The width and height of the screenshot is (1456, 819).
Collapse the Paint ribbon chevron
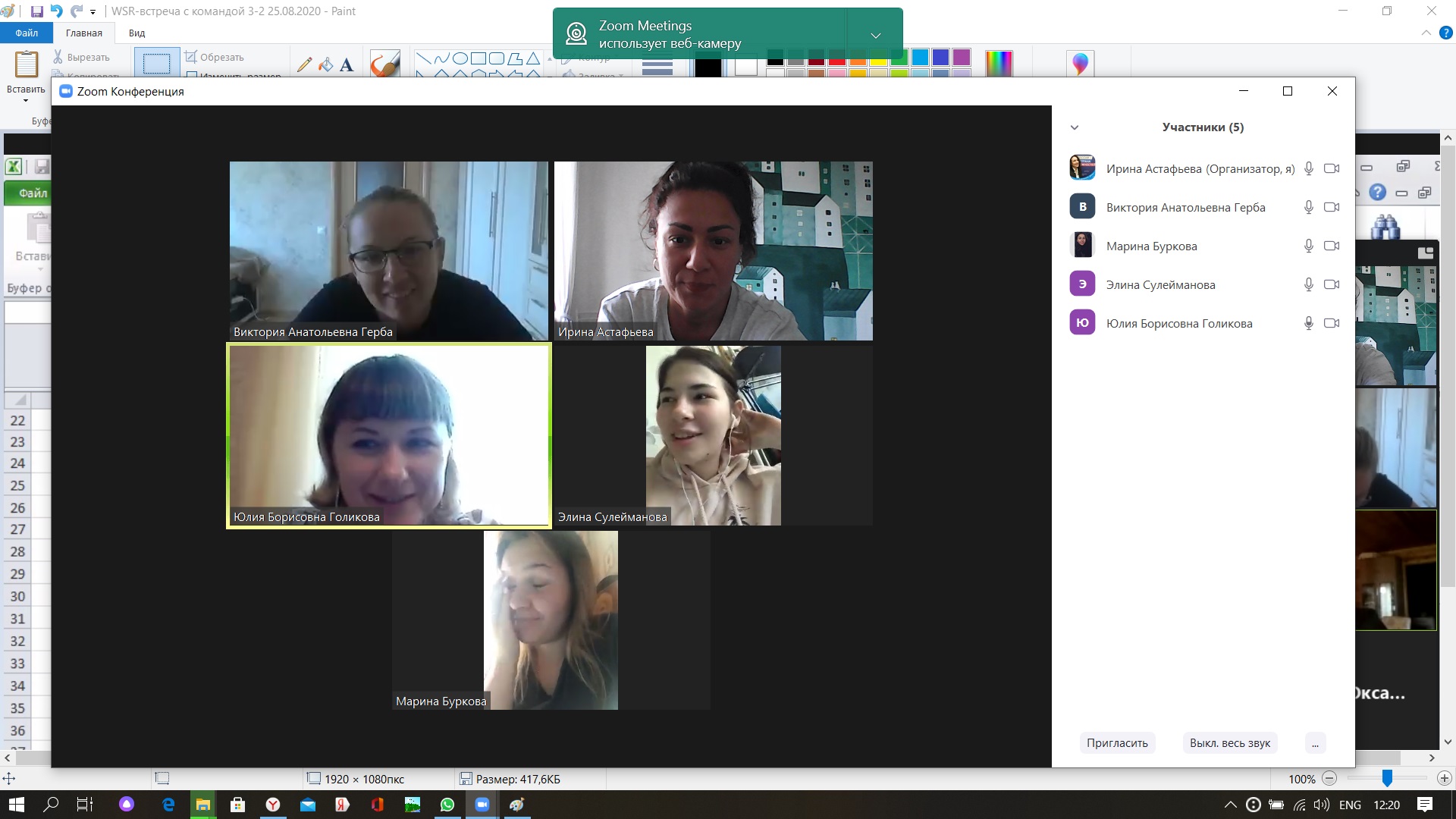point(1426,33)
